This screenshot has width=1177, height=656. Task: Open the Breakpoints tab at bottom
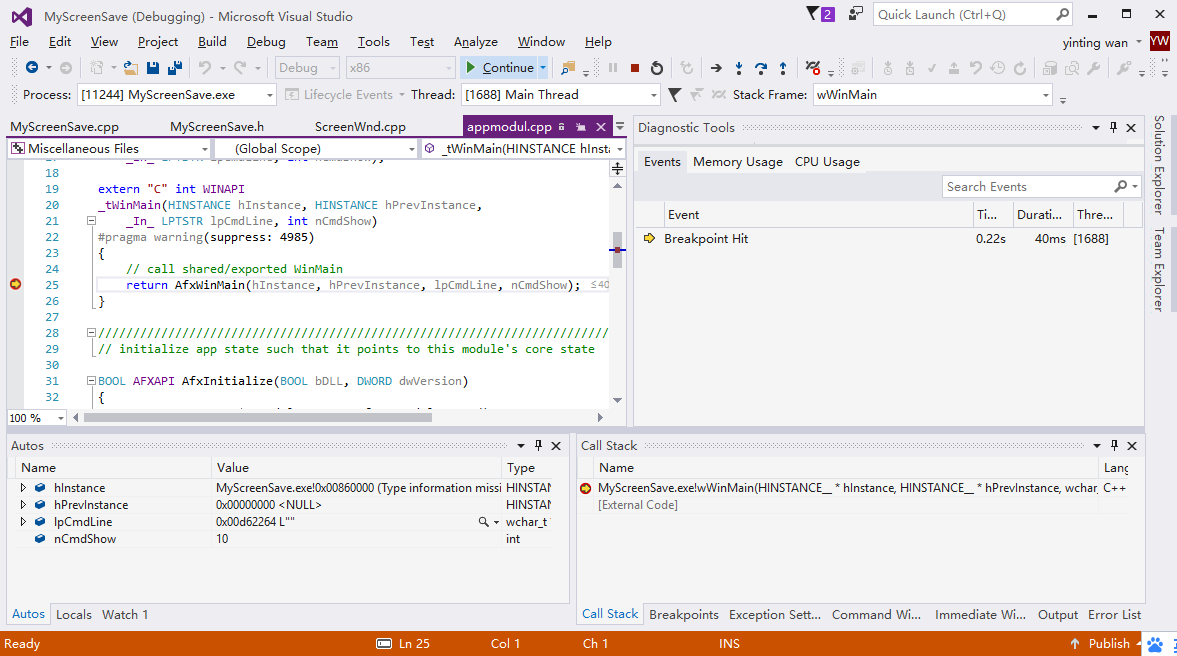684,615
